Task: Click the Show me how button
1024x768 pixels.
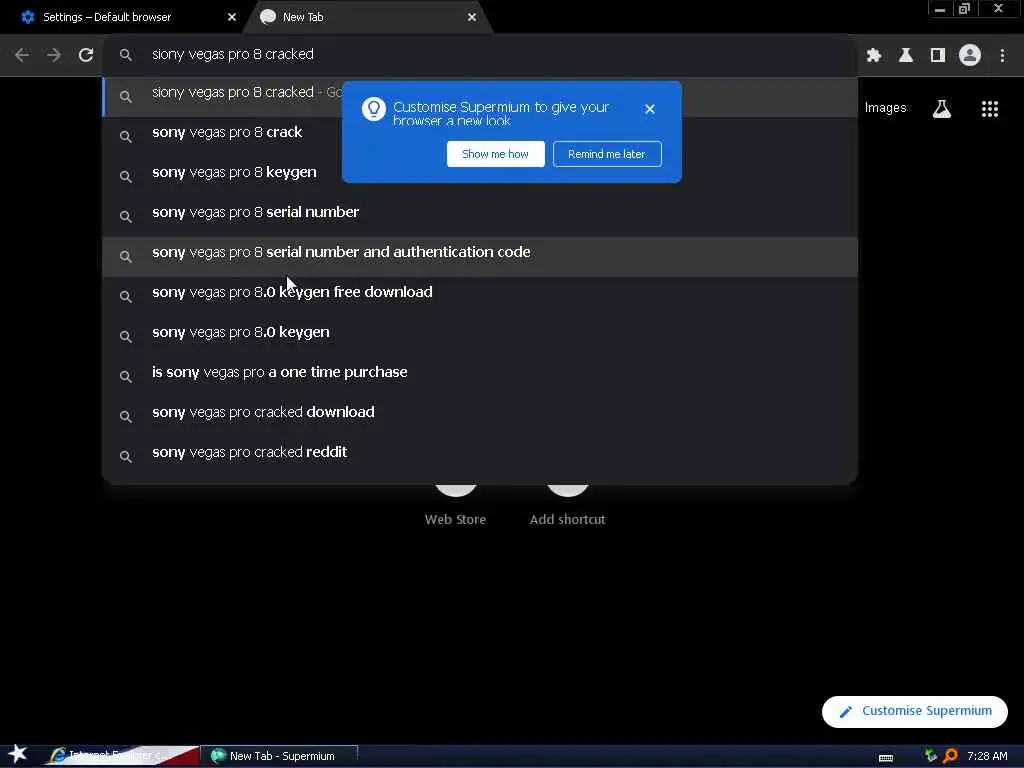Action: coord(496,154)
